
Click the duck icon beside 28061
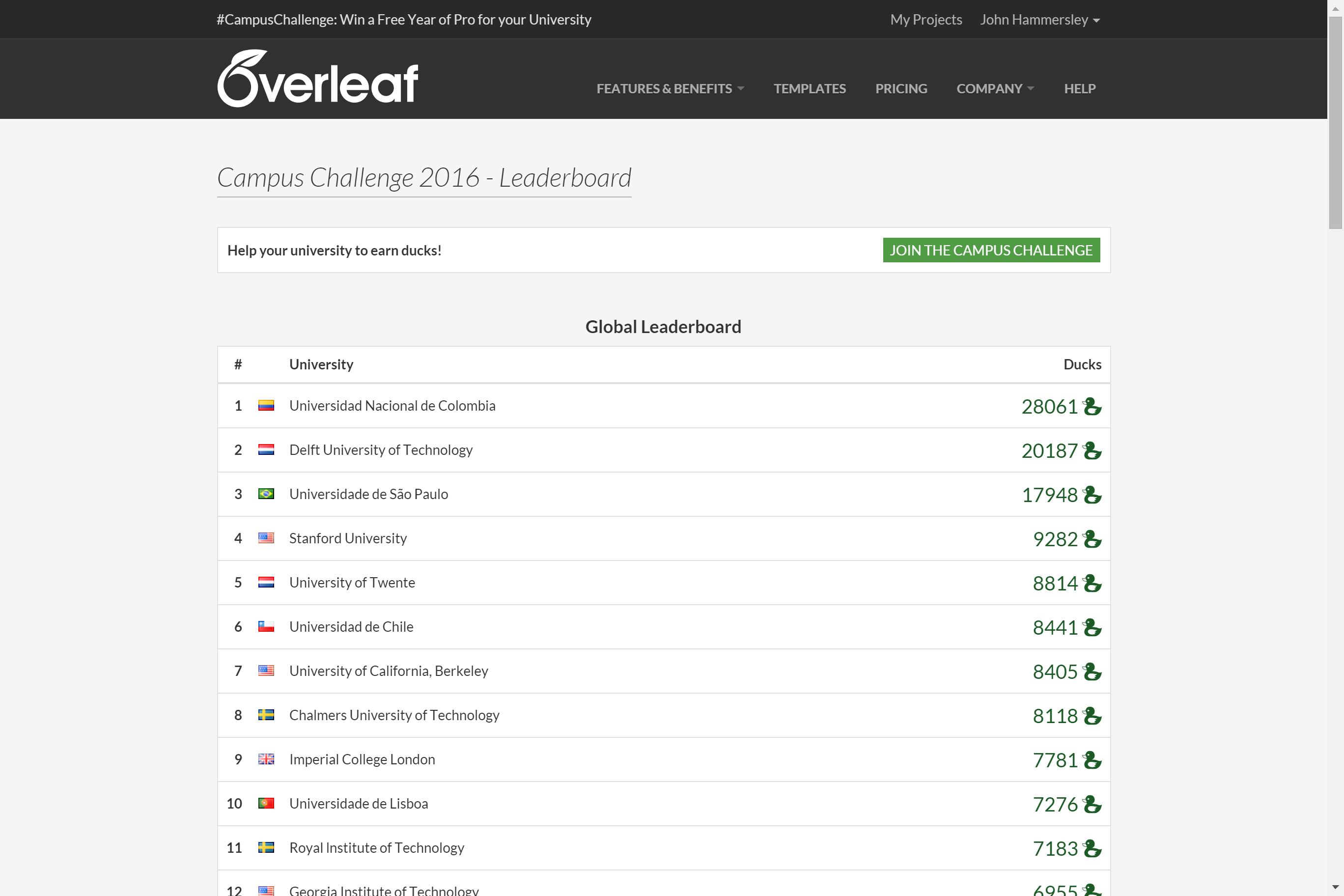click(x=1092, y=406)
